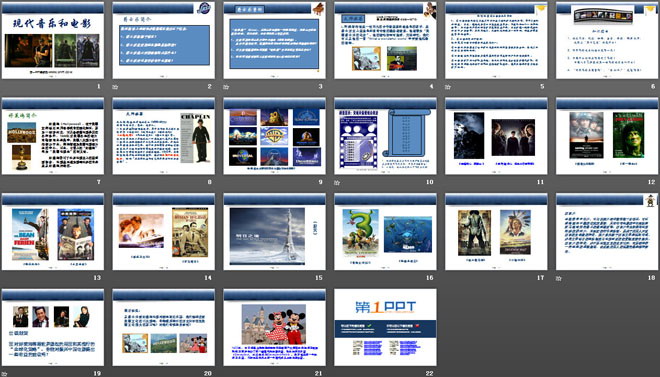Viewport: 660px width, 377px height.
Task: Select slide 20 with three small pictures
Action: (164, 327)
